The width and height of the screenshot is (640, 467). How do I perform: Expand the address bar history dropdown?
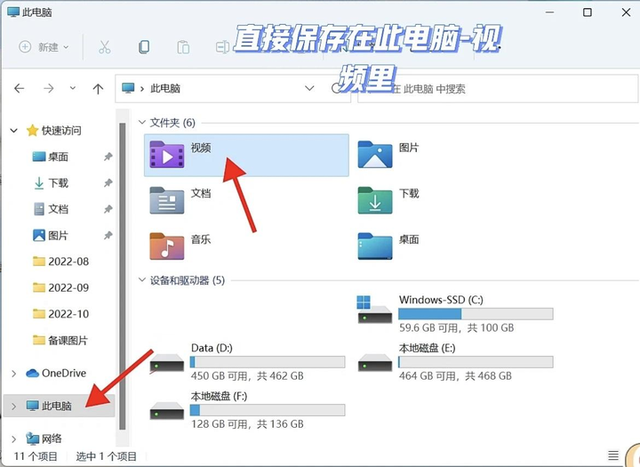pos(309,88)
